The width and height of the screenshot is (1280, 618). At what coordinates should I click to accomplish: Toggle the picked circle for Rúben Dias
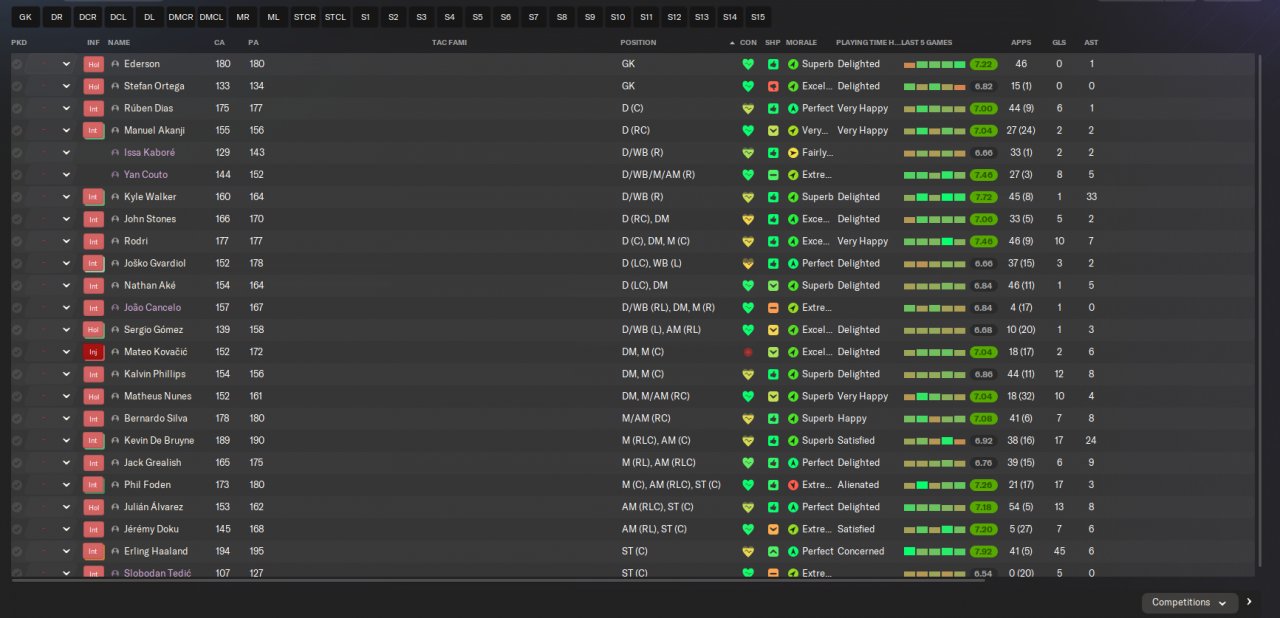pos(17,108)
